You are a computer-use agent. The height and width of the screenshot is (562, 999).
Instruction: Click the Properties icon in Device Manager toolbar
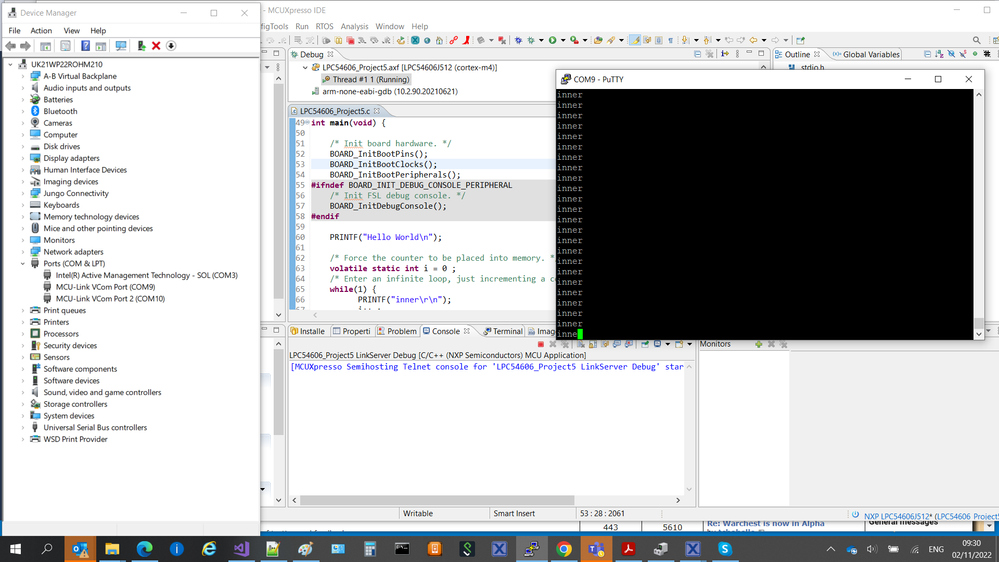[x=65, y=46]
